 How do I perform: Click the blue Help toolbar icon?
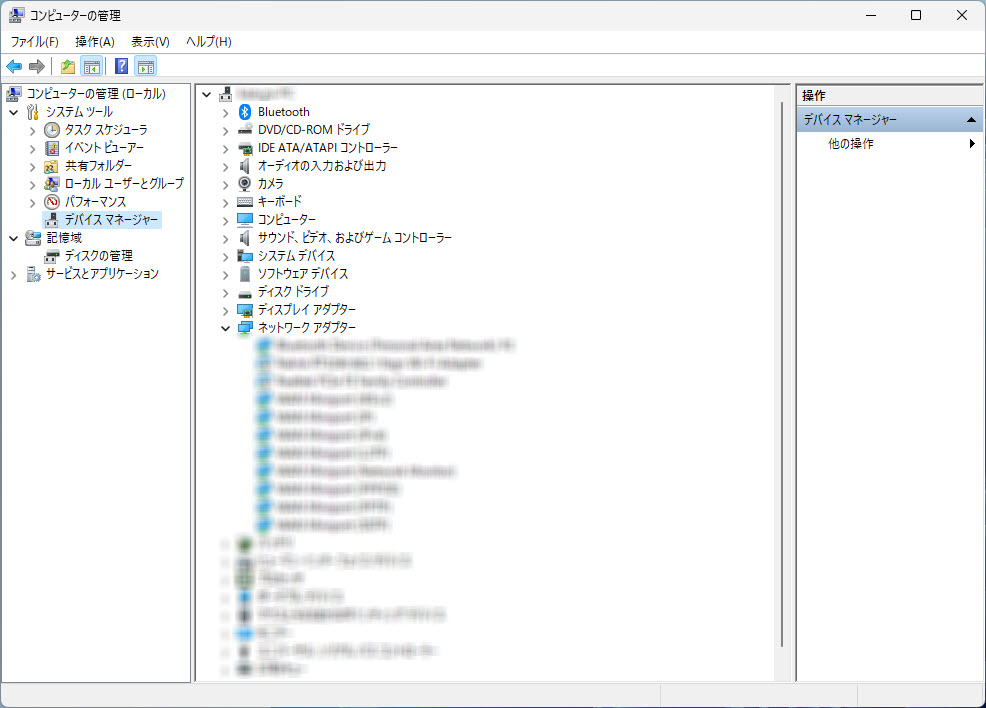tap(121, 67)
